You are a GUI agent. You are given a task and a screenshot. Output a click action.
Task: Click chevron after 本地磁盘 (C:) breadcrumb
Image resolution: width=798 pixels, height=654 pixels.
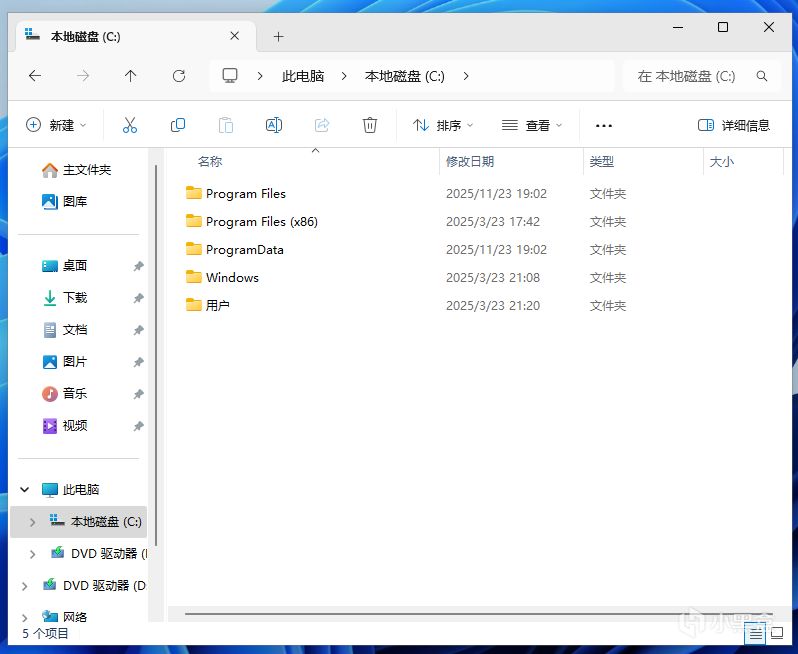[466, 76]
